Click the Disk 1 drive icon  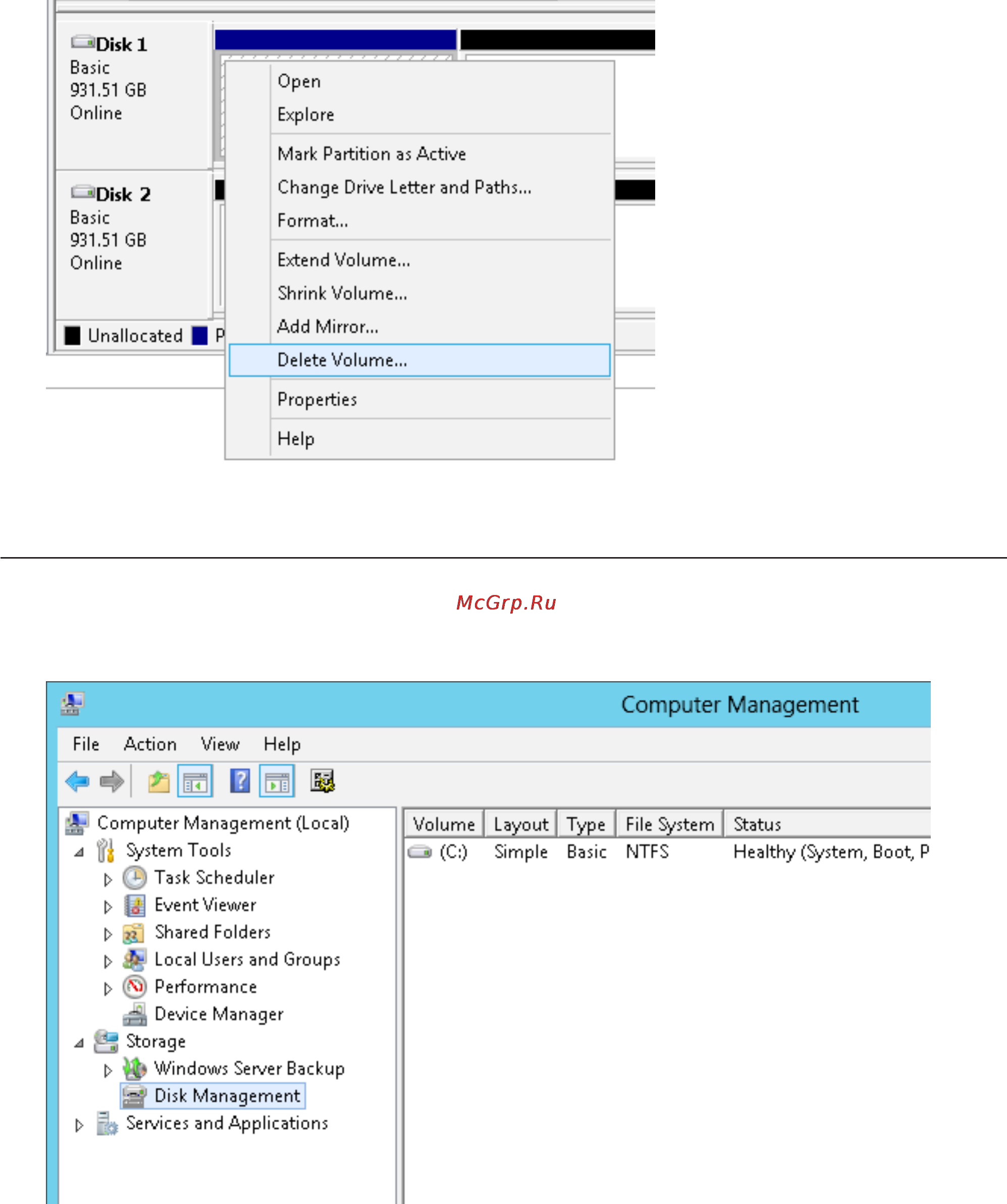pos(83,42)
